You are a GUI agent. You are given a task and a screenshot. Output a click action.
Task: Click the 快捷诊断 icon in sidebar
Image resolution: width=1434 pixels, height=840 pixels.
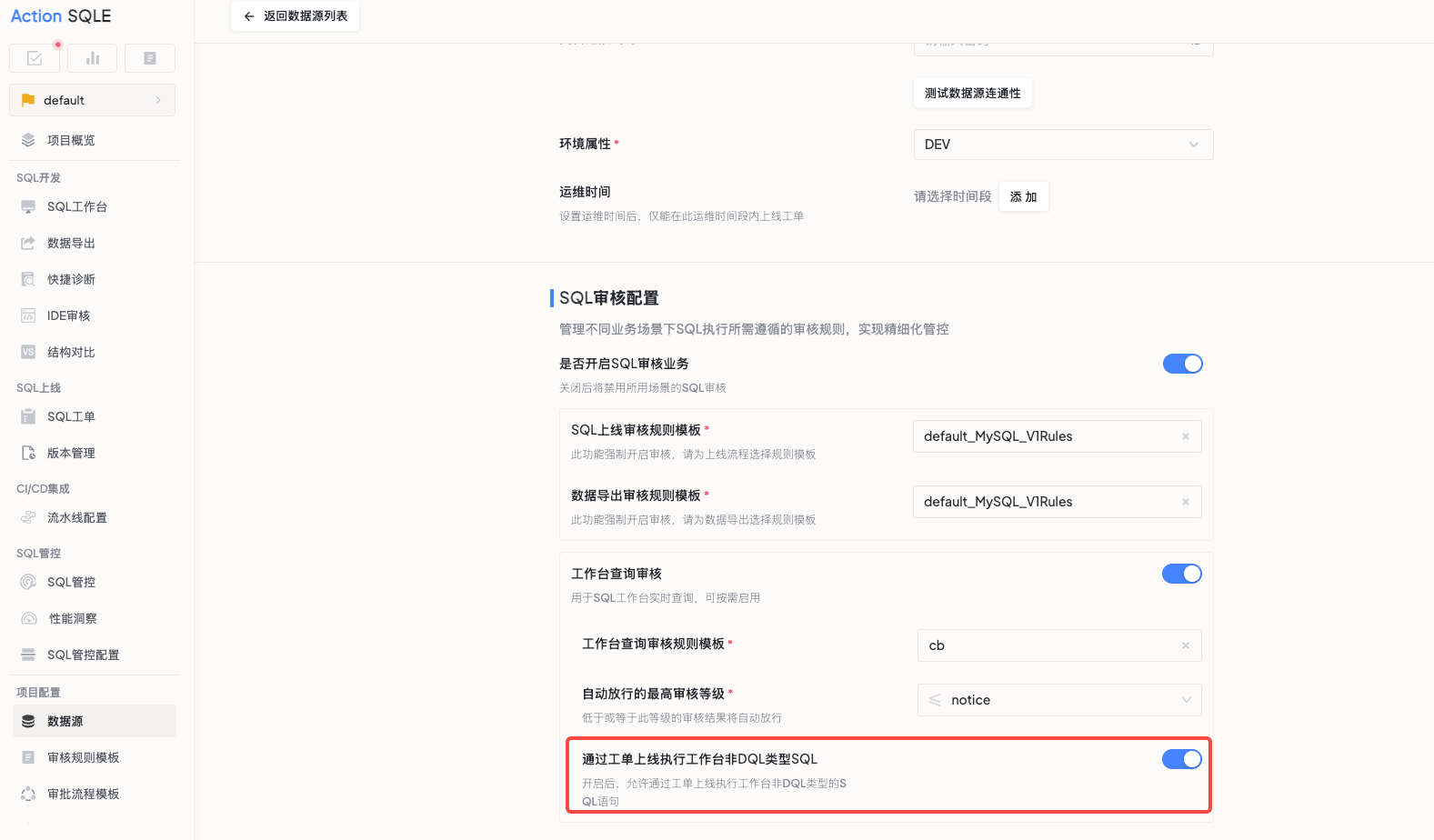[28, 280]
